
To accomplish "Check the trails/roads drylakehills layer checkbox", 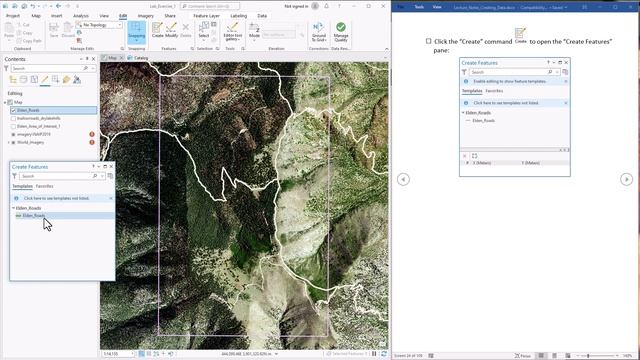I will pos(13,118).
